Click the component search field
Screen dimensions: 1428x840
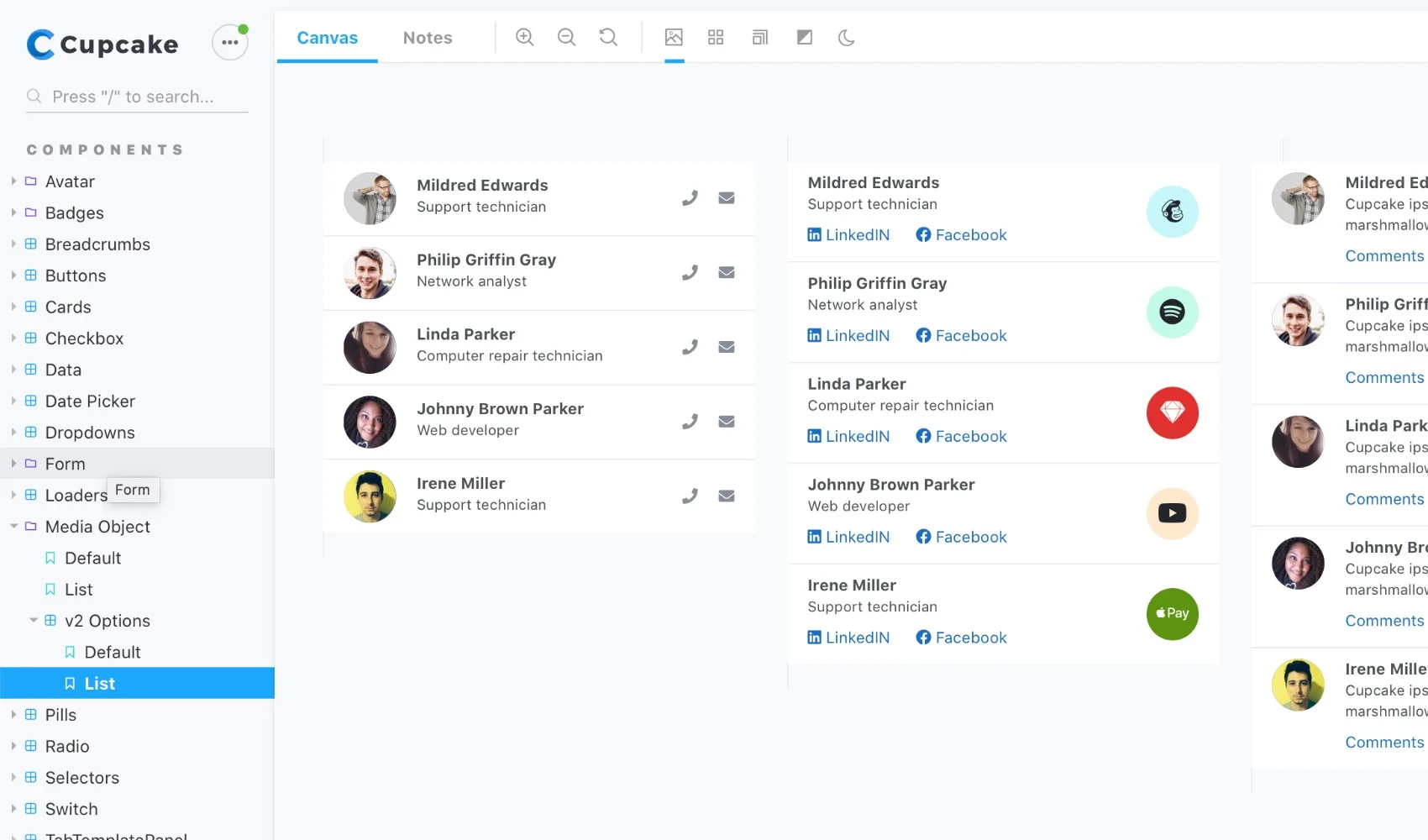(x=139, y=97)
